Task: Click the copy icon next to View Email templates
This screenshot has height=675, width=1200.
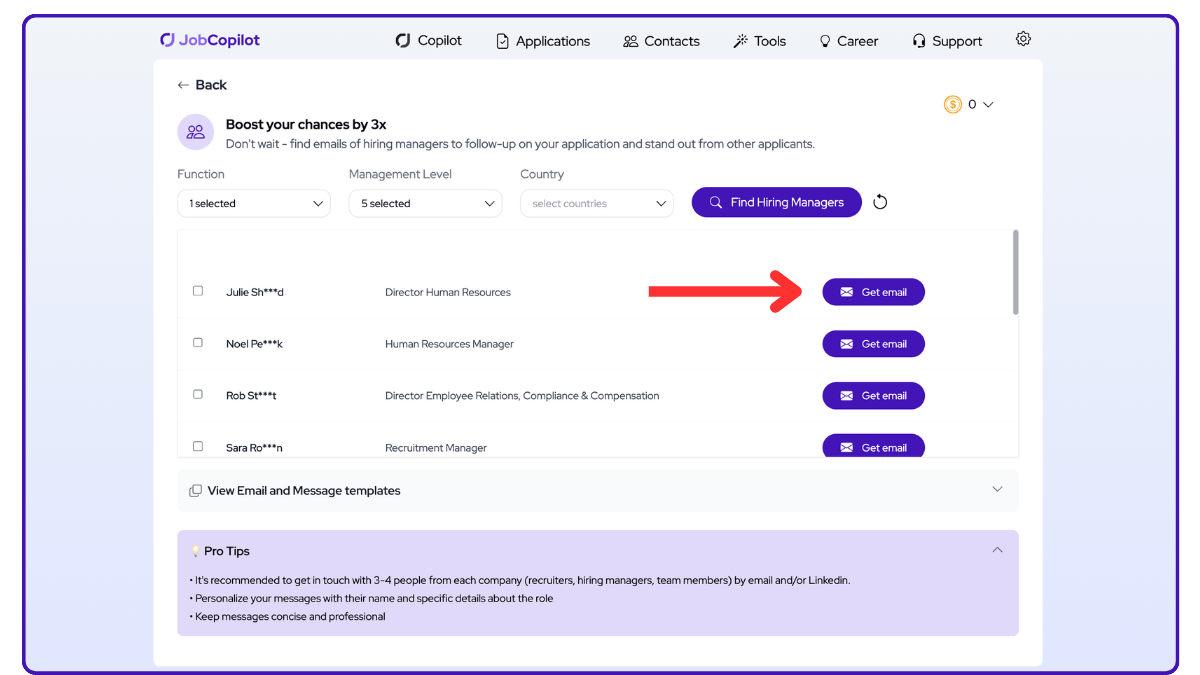Action: tap(195, 491)
